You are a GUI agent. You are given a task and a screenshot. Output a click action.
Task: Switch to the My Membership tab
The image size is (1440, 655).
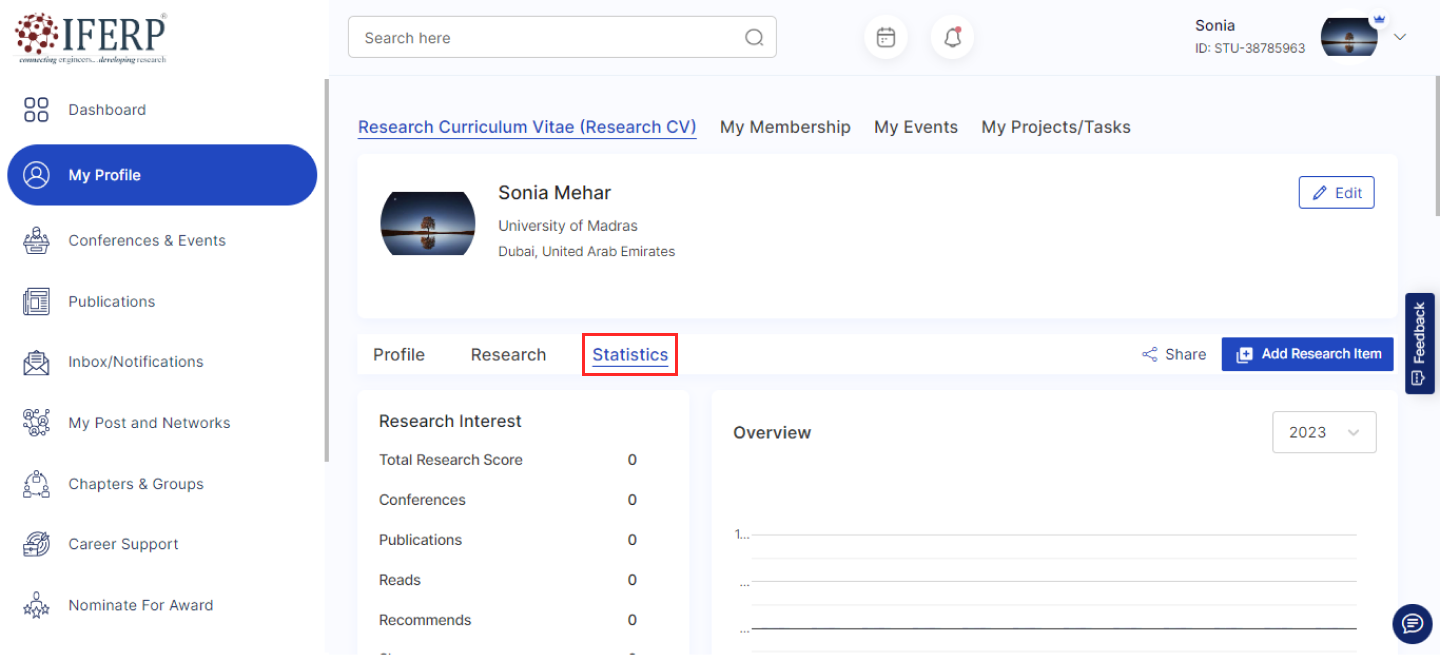coord(785,127)
